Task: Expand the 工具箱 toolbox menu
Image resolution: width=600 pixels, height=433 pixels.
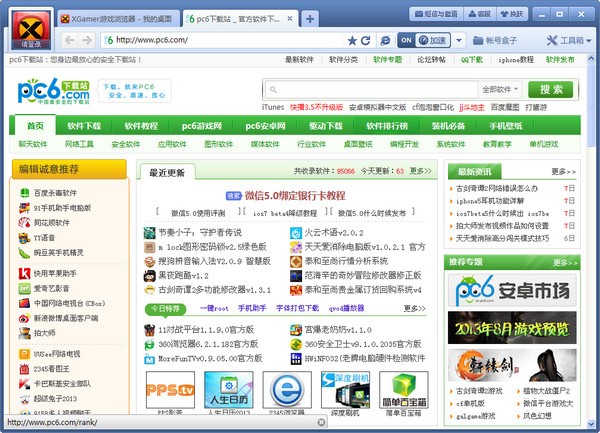Action: [x=569, y=40]
